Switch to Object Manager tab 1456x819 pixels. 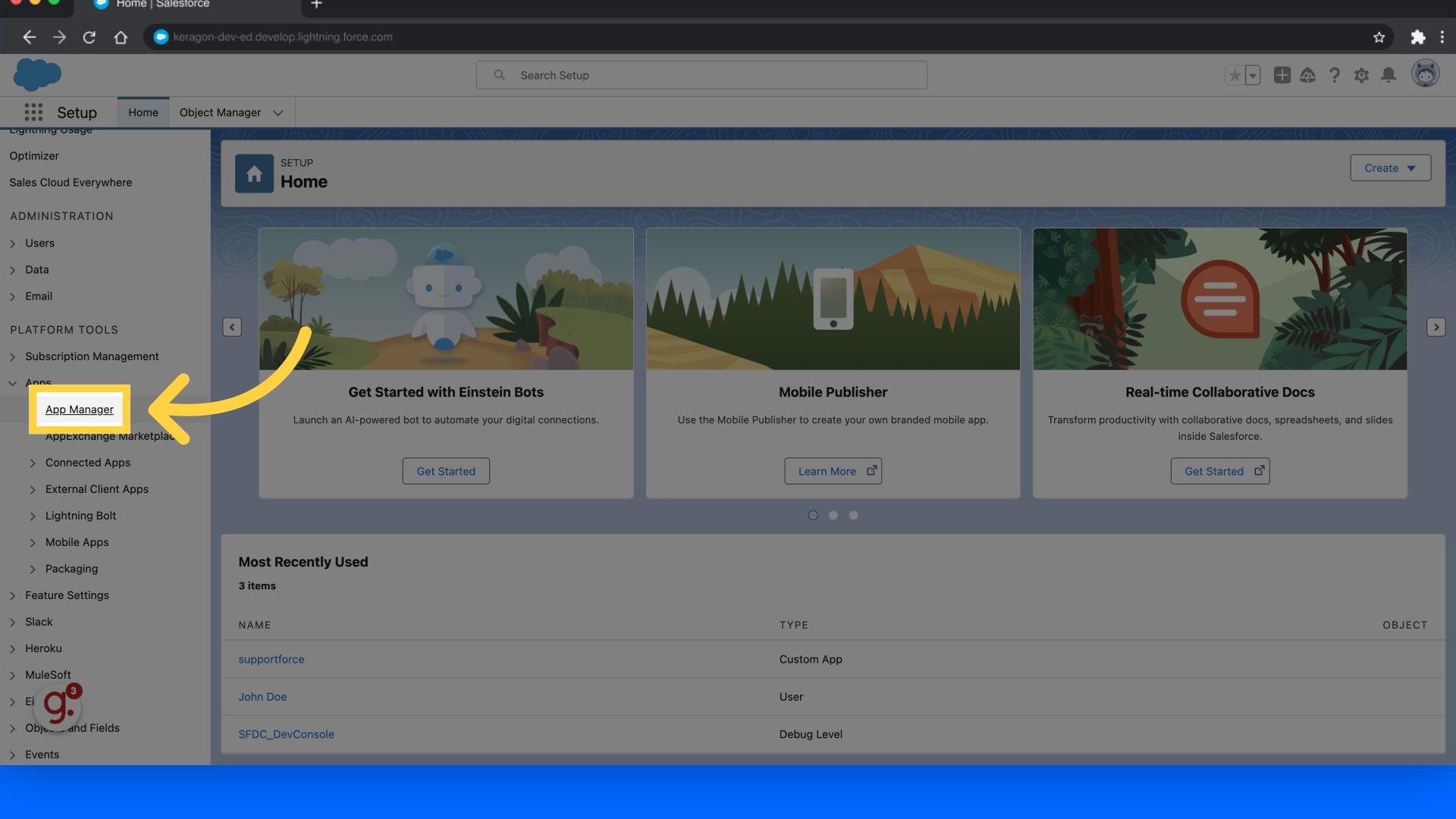pyautogui.click(x=220, y=112)
